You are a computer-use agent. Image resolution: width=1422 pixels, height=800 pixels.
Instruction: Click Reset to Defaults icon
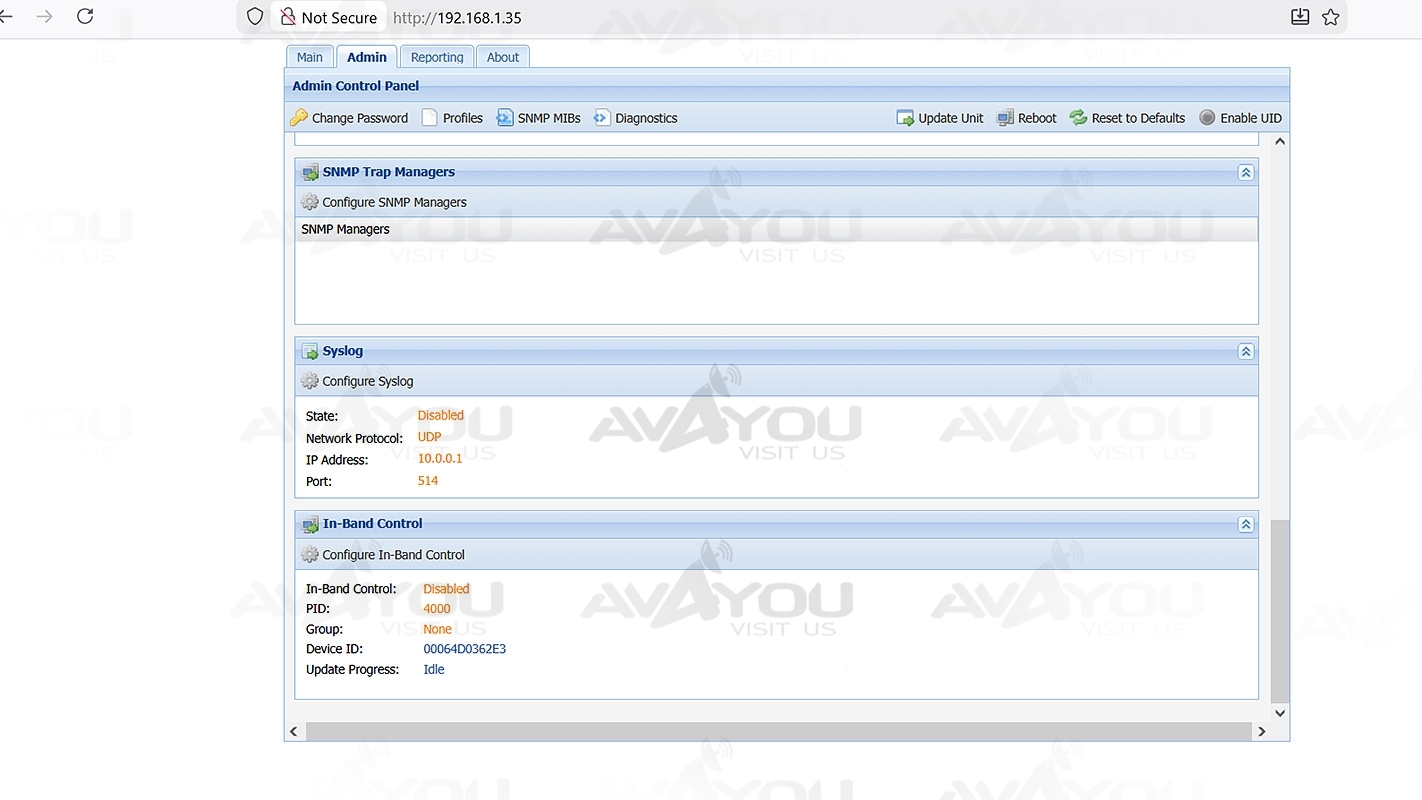click(1078, 118)
